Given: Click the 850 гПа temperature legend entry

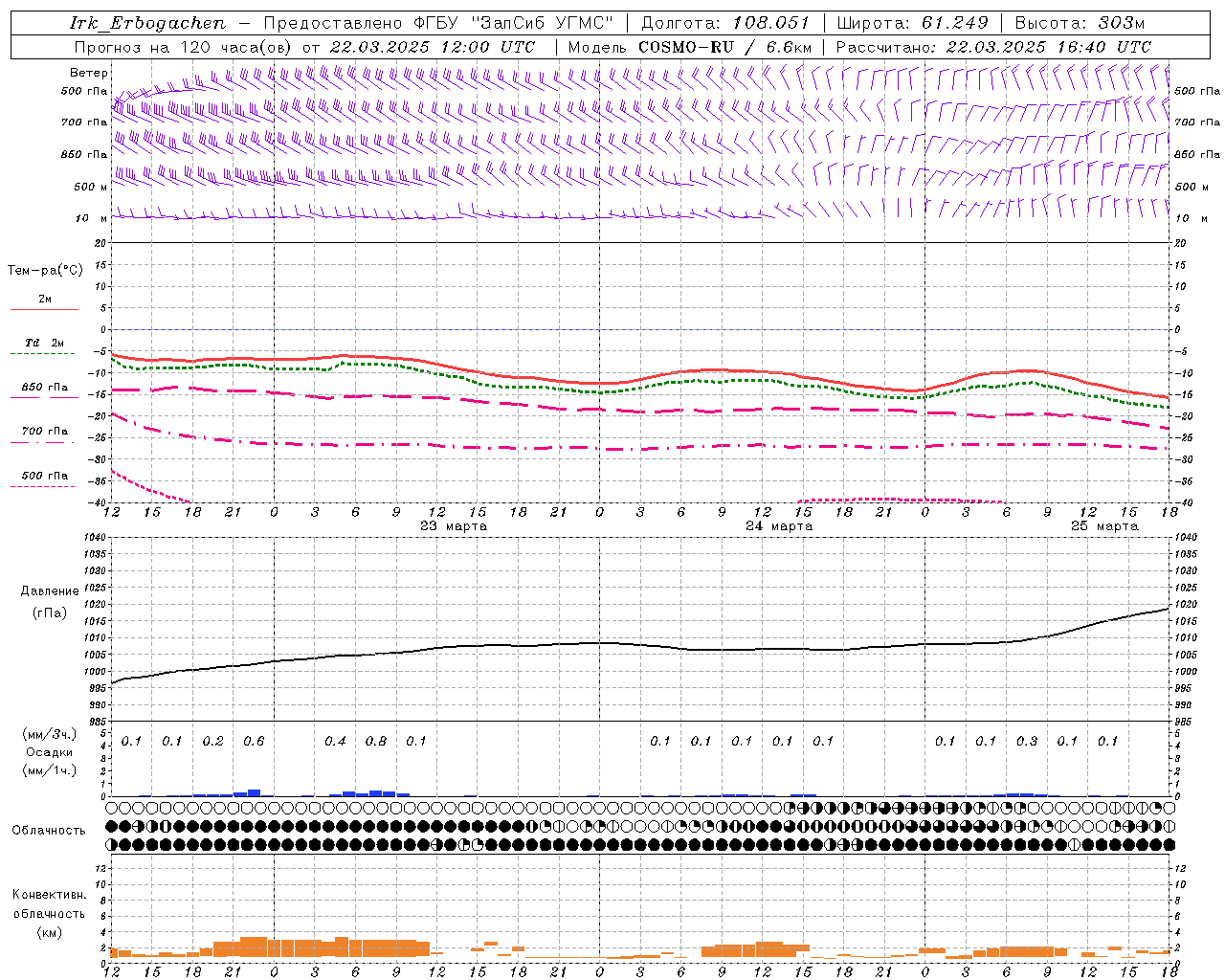Looking at the screenshot, I should (x=45, y=387).
